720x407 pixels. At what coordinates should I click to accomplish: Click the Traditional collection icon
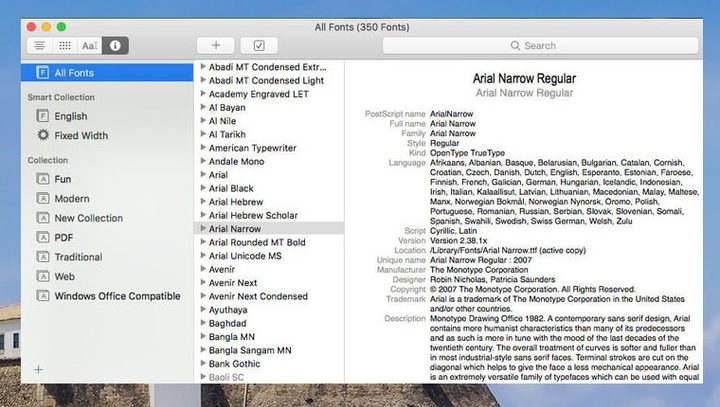pyautogui.click(x=43, y=257)
